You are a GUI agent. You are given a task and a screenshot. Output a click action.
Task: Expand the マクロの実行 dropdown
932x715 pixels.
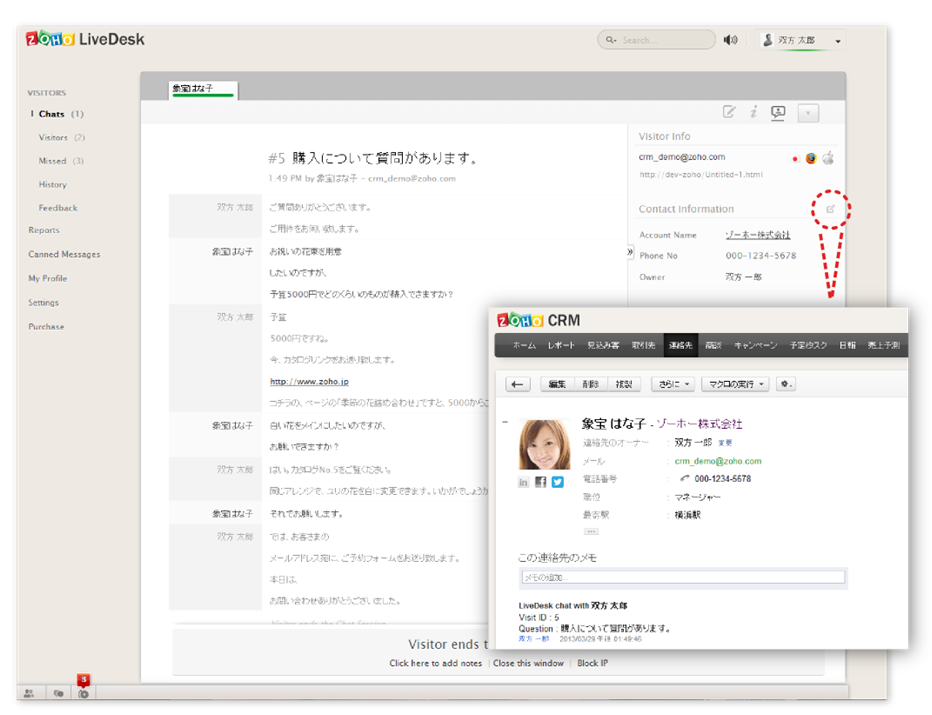pos(735,384)
